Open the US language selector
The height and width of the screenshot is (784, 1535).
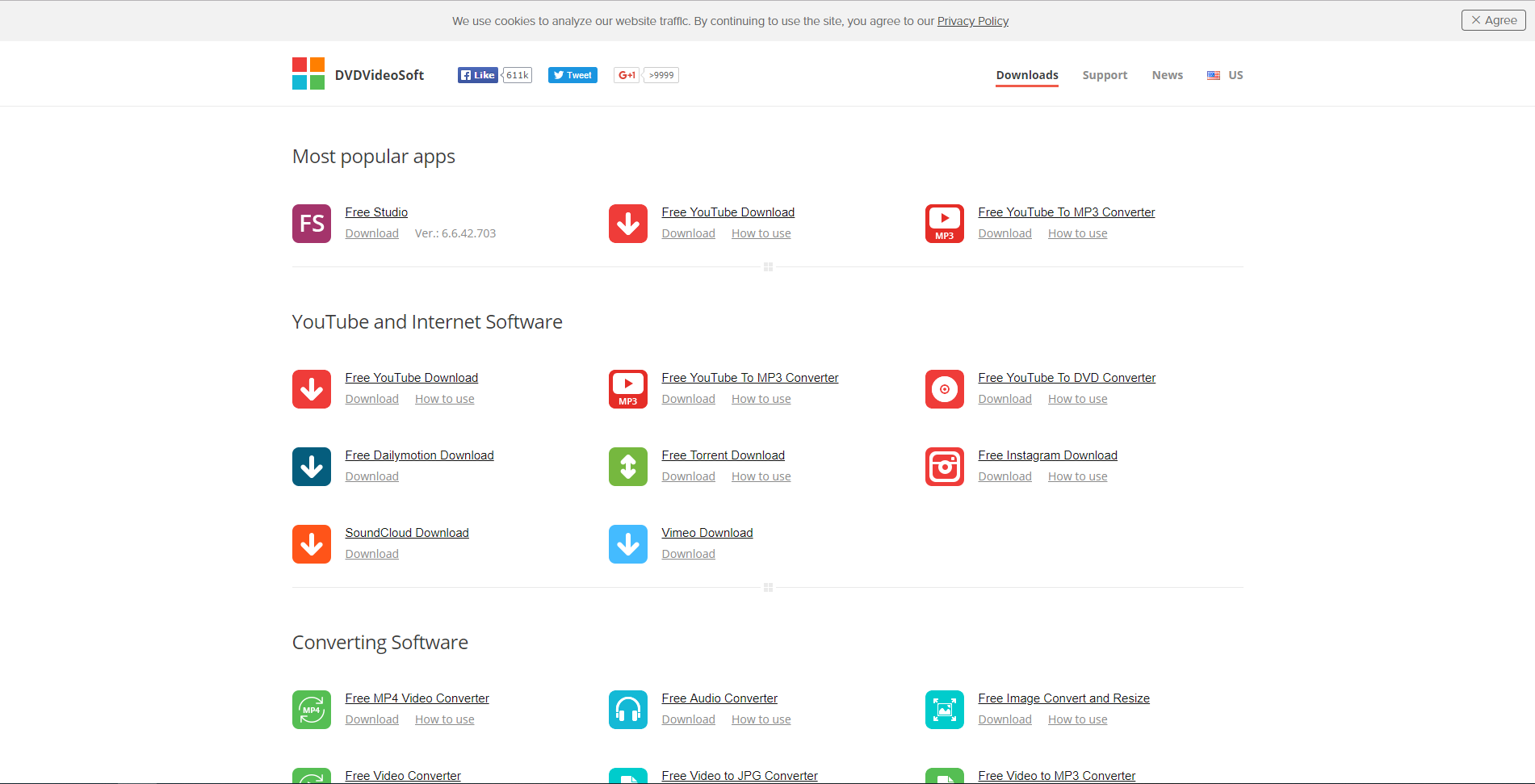(x=1225, y=75)
